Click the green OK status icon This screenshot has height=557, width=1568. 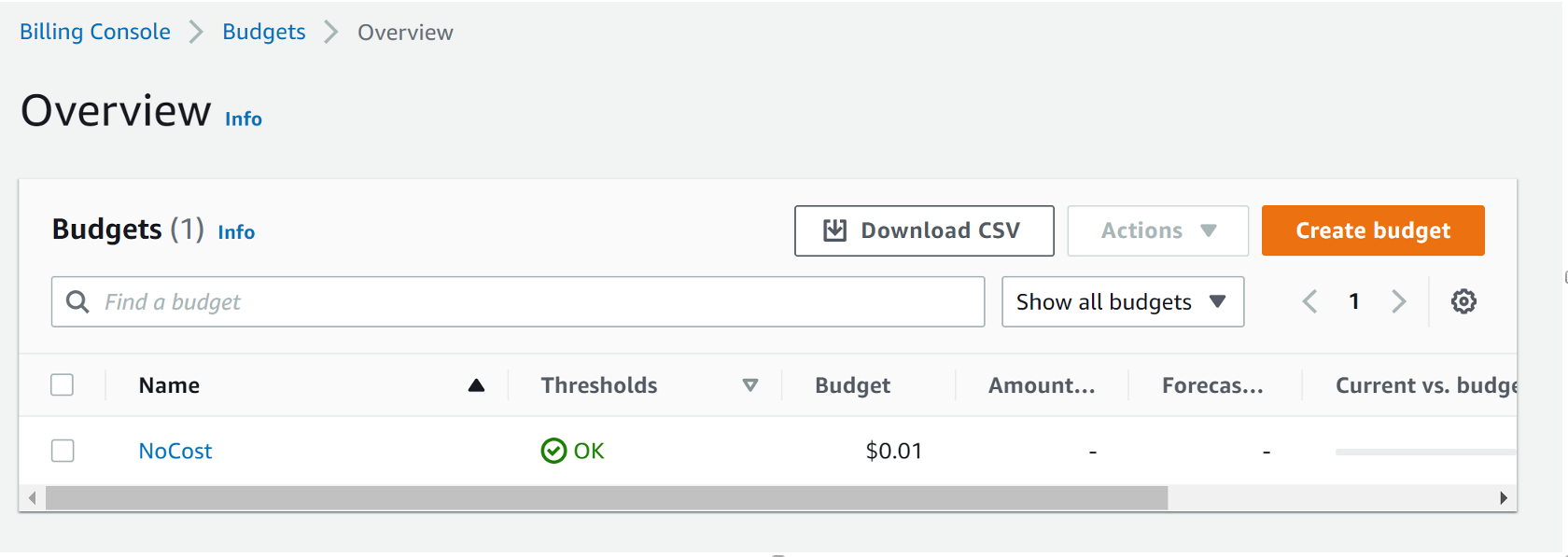coord(553,451)
